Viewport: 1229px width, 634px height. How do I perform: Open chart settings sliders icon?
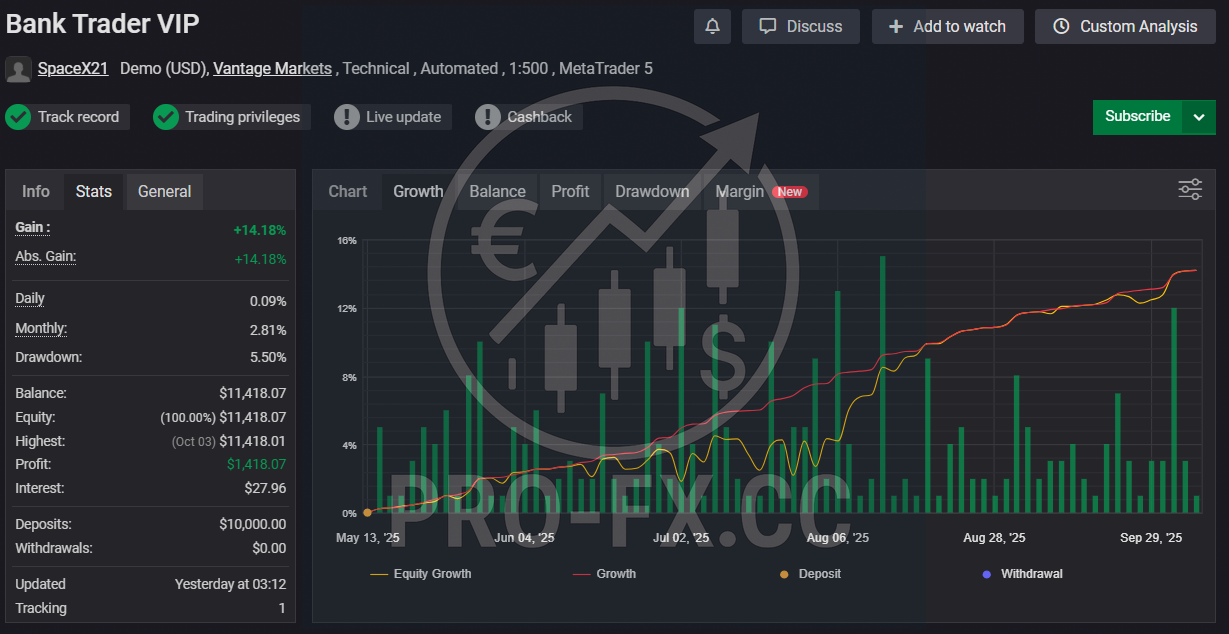click(x=1189, y=190)
